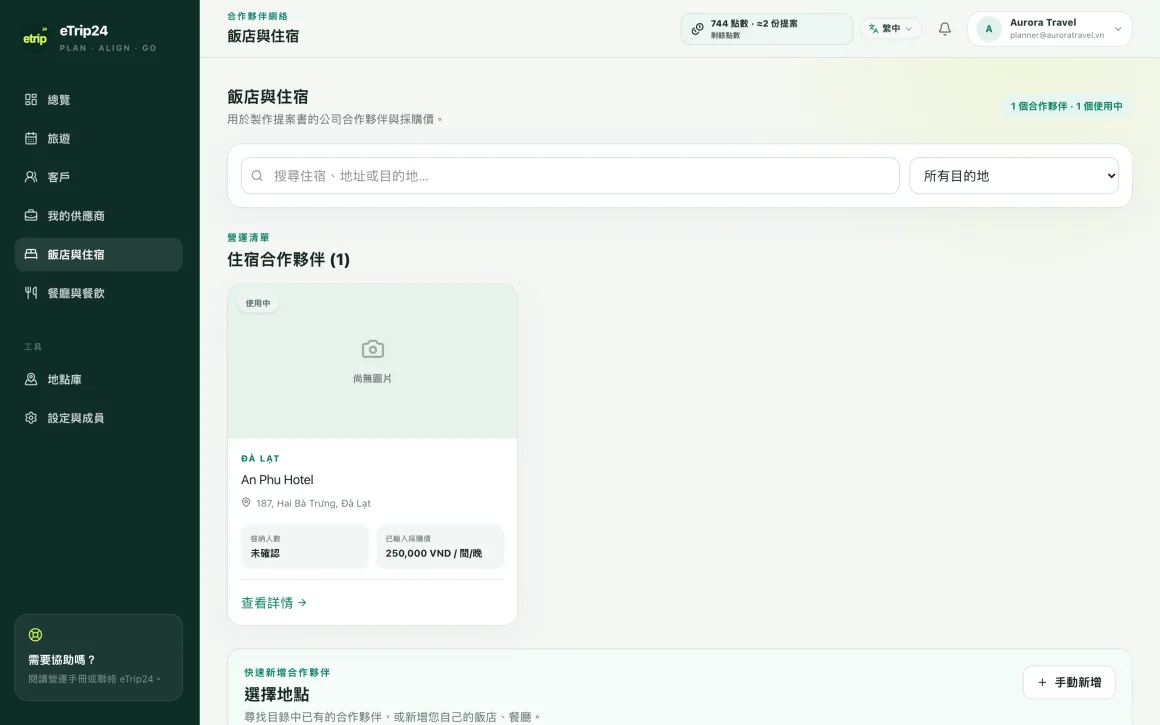Image resolution: width=1160 pixels, height=725 pixels.
Task: Open notifications bell
Action: point(945,29)
